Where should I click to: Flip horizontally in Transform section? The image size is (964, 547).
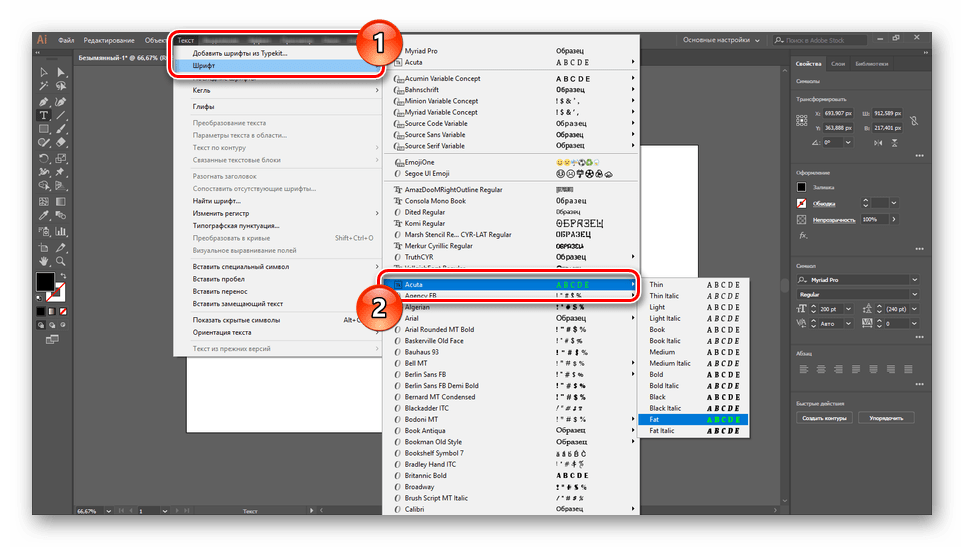[878, 143]
